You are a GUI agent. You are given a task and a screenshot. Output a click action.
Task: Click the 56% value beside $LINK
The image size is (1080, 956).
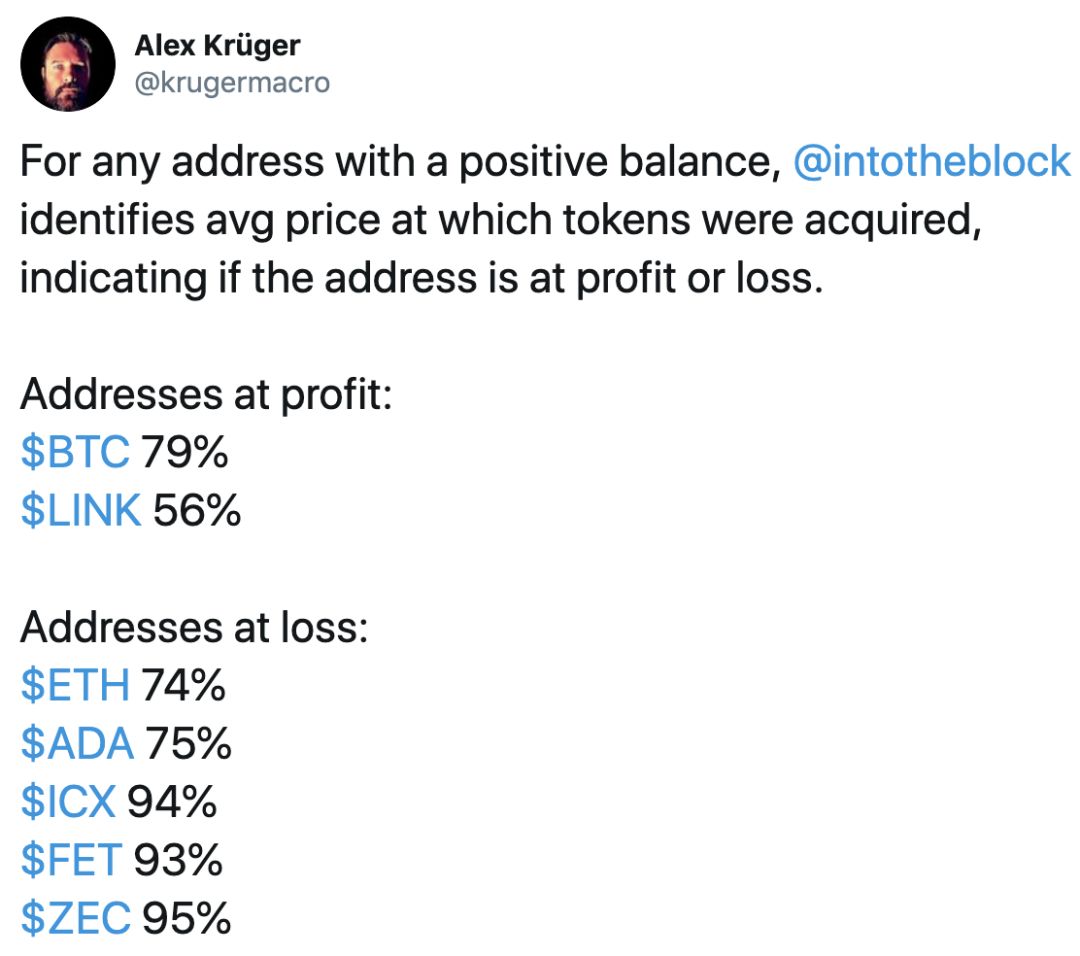pos(196,510)
